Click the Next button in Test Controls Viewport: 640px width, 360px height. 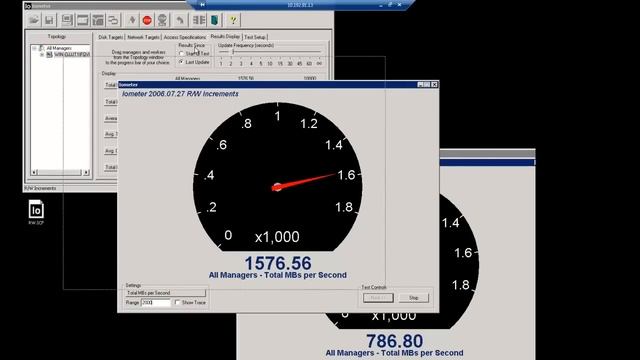coord(378,298)
